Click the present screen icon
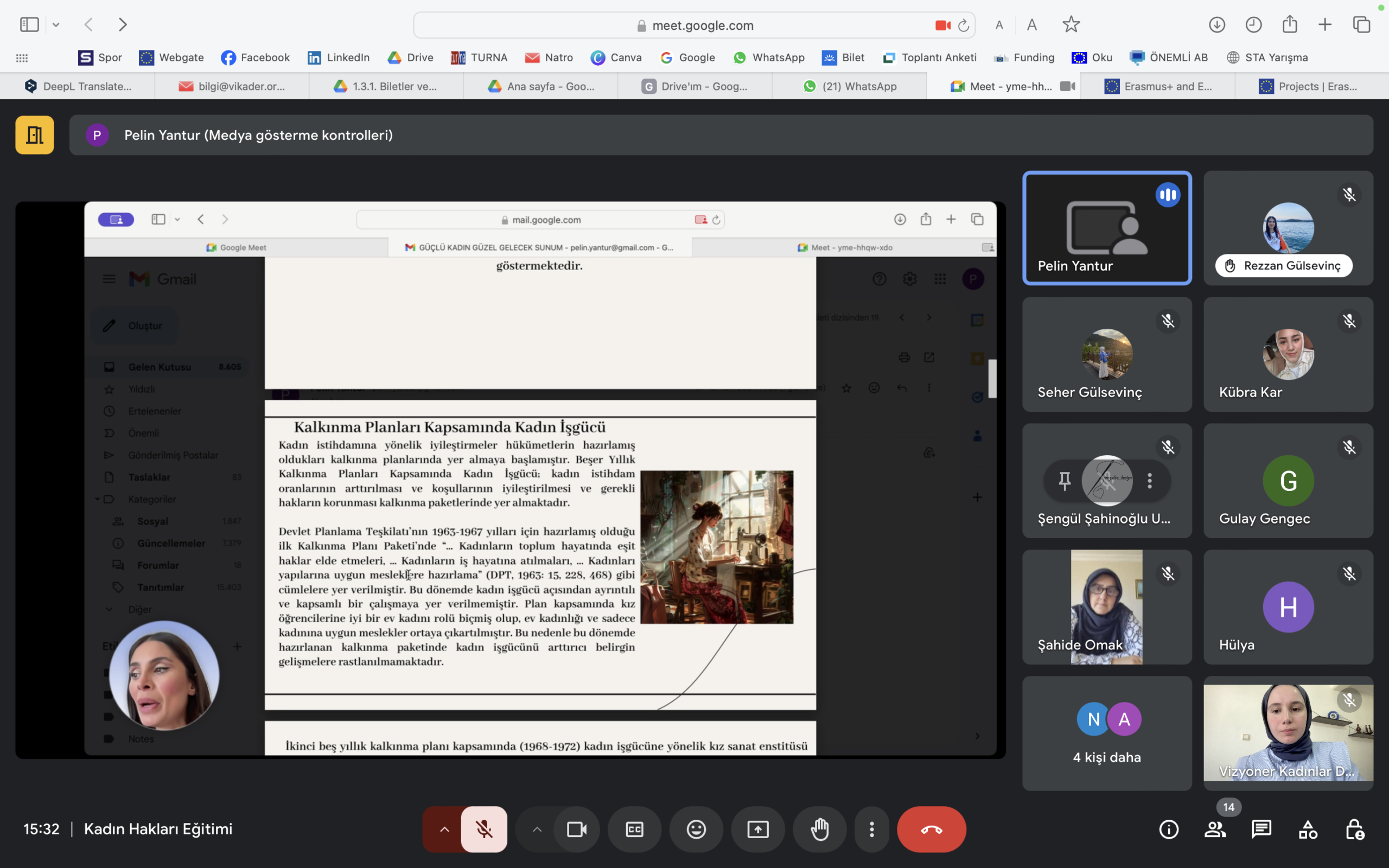Image resolution: width=1389 pixels, height=868 pixels. pos(757,829)
